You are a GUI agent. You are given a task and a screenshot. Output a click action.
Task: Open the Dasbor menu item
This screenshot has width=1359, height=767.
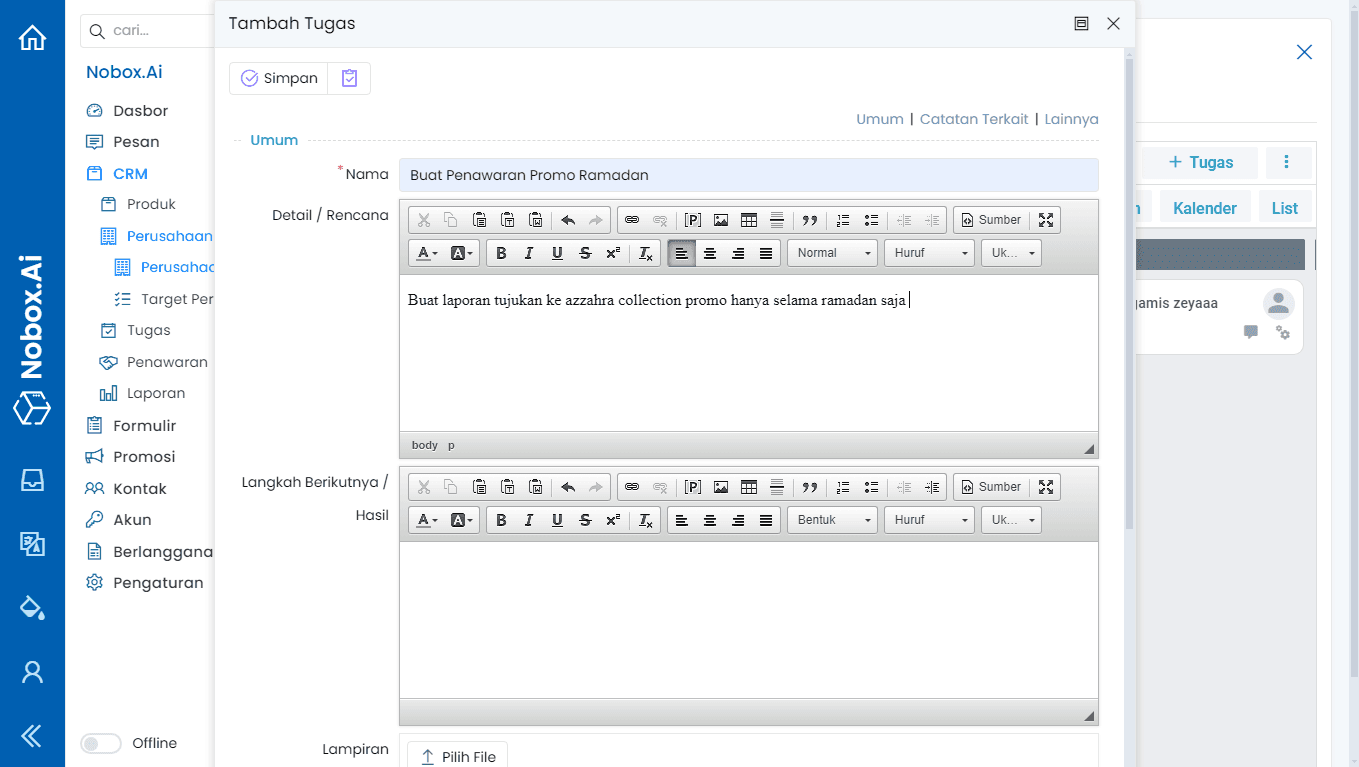point(140,111)
